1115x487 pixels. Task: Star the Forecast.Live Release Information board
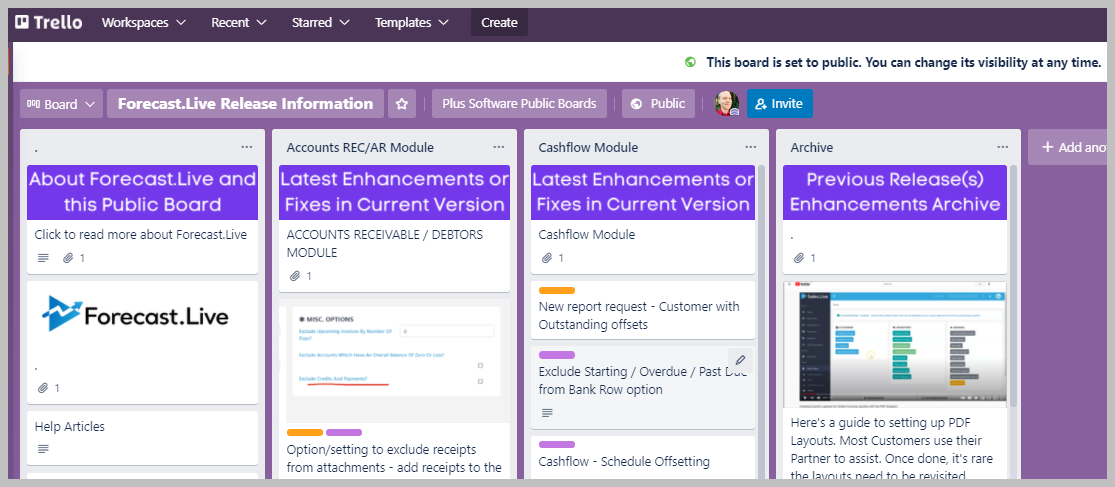click(x=402, y=104)
